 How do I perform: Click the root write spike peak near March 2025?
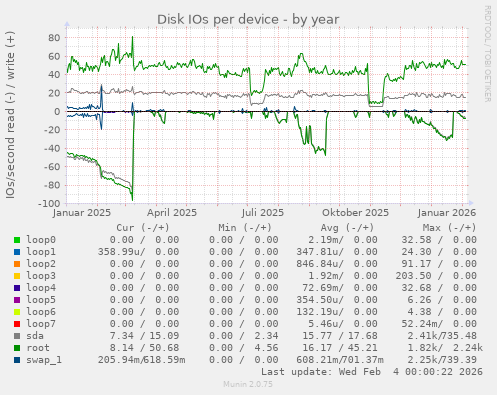click(132, 37)
